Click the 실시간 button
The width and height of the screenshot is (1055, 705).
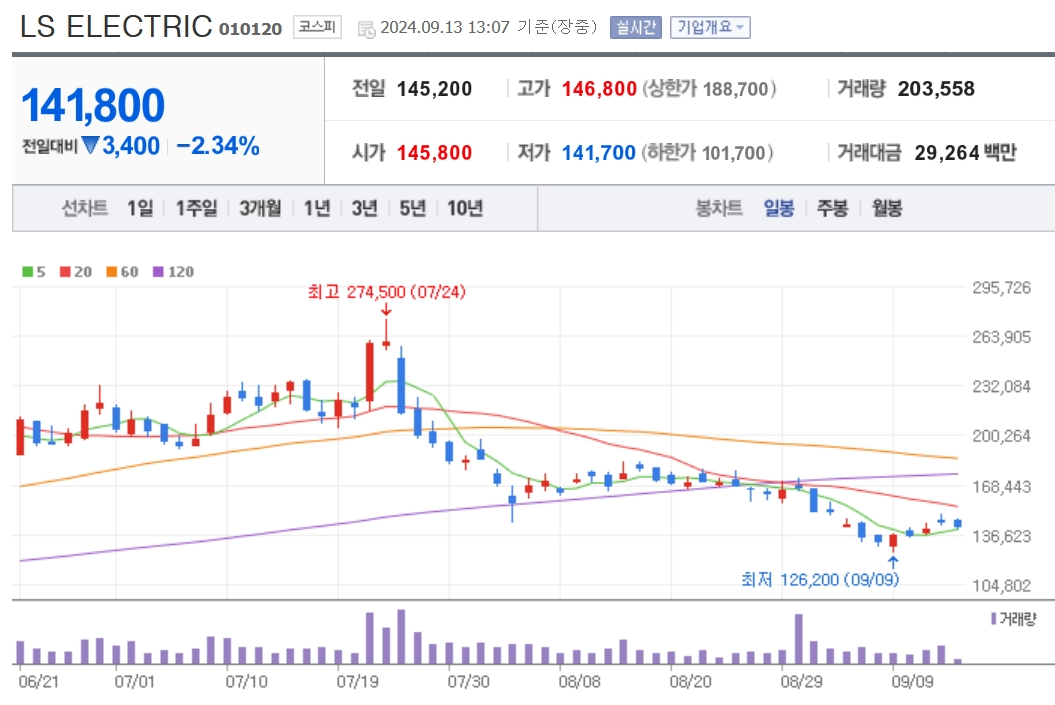click(636, 27)
